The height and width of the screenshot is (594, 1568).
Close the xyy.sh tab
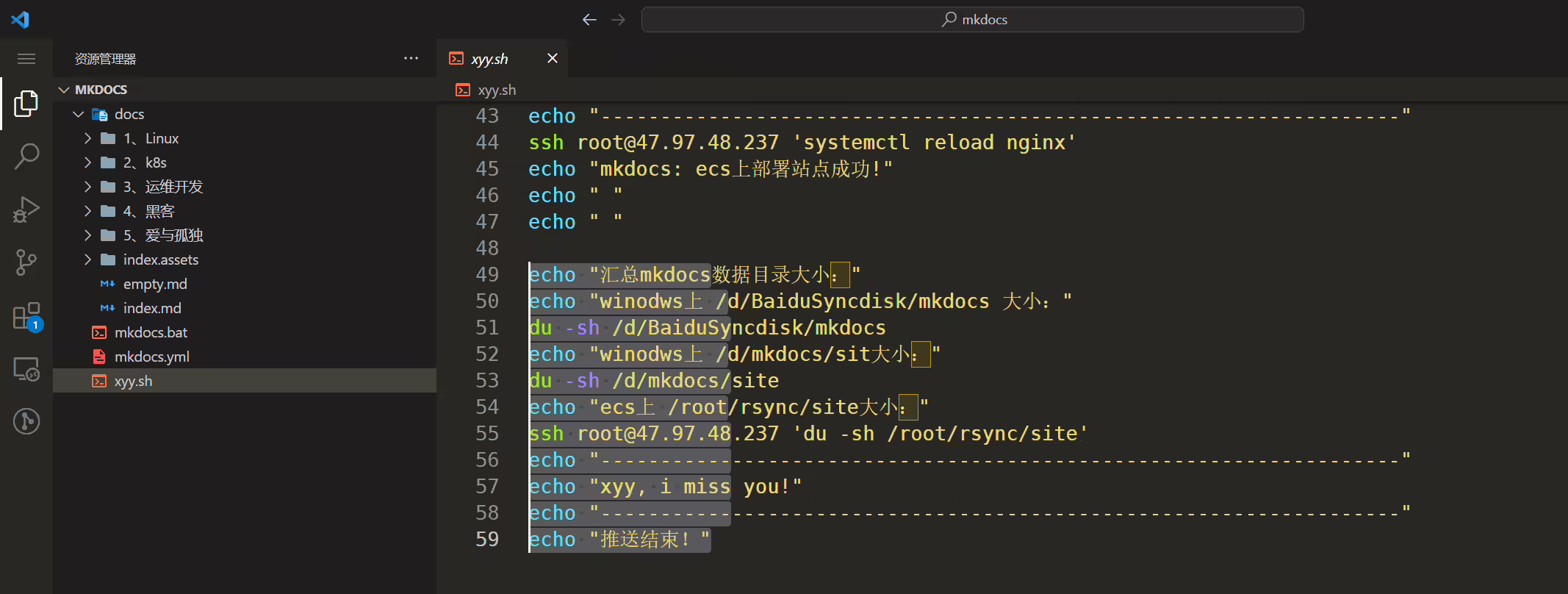coord(553,58)
